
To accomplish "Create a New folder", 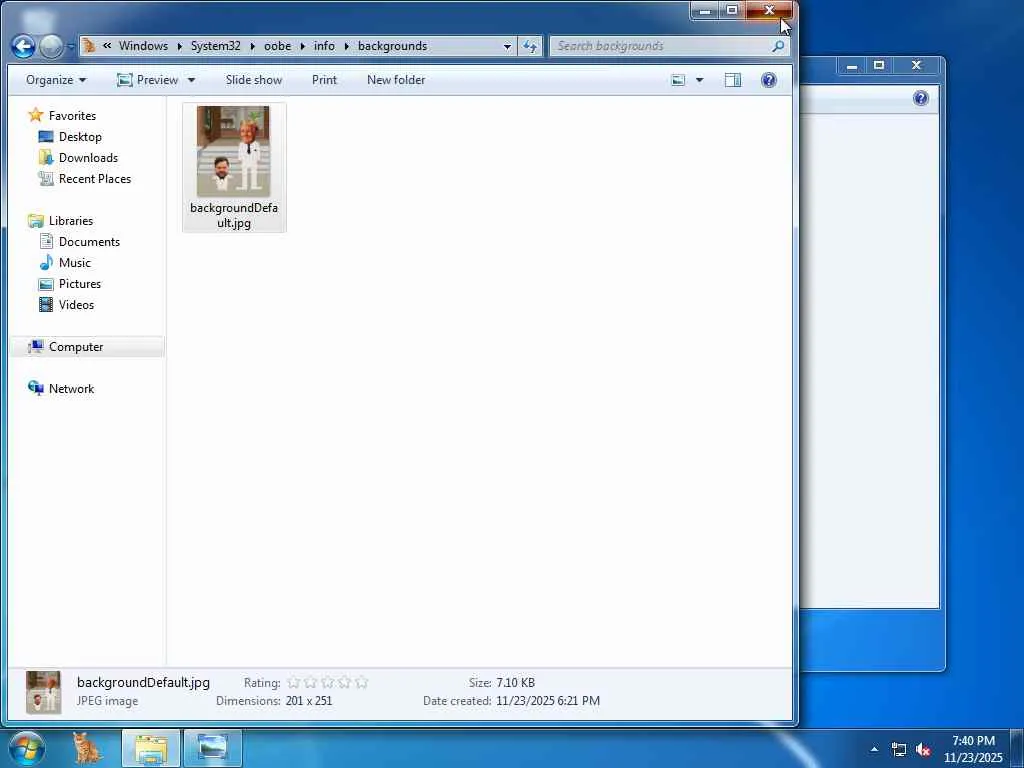I will (x=396, y=80).
